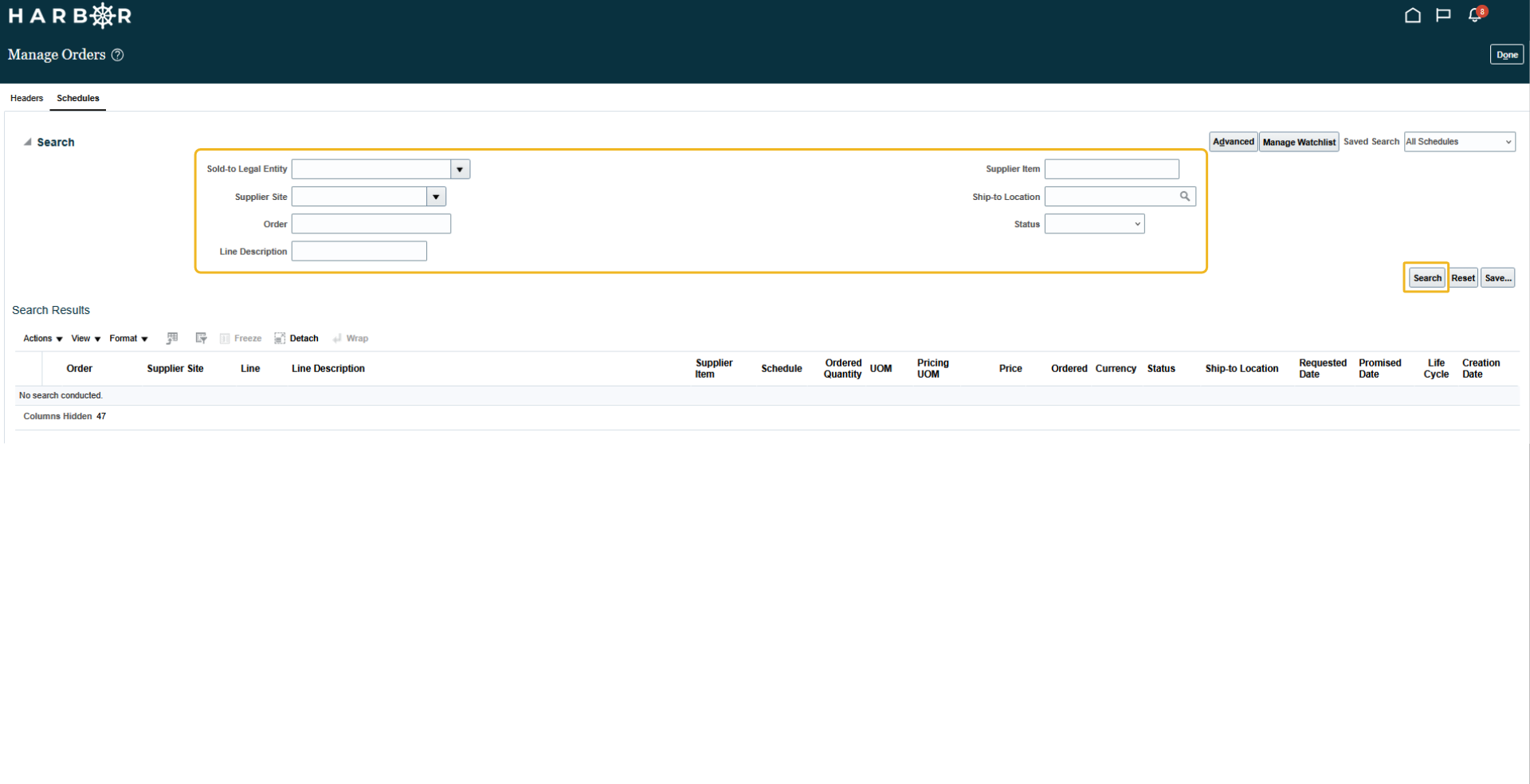Click the Schedule column header
This screenshot has height=784, width=1530.
click(781, 369)
